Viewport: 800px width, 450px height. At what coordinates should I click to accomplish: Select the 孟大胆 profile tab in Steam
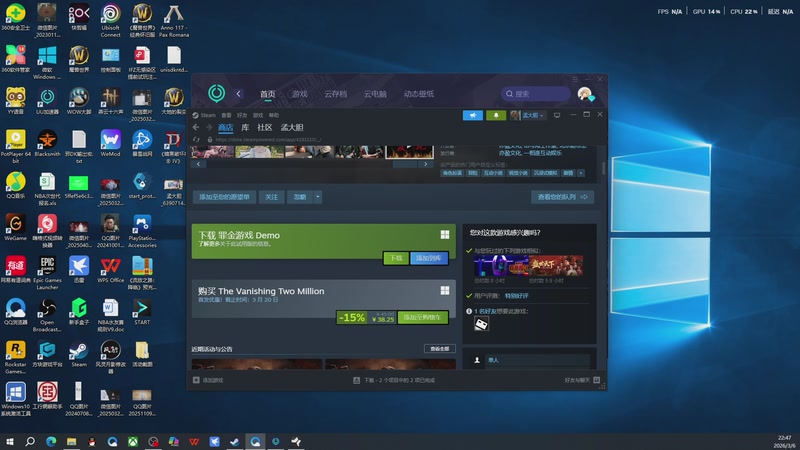pos(292,128)
